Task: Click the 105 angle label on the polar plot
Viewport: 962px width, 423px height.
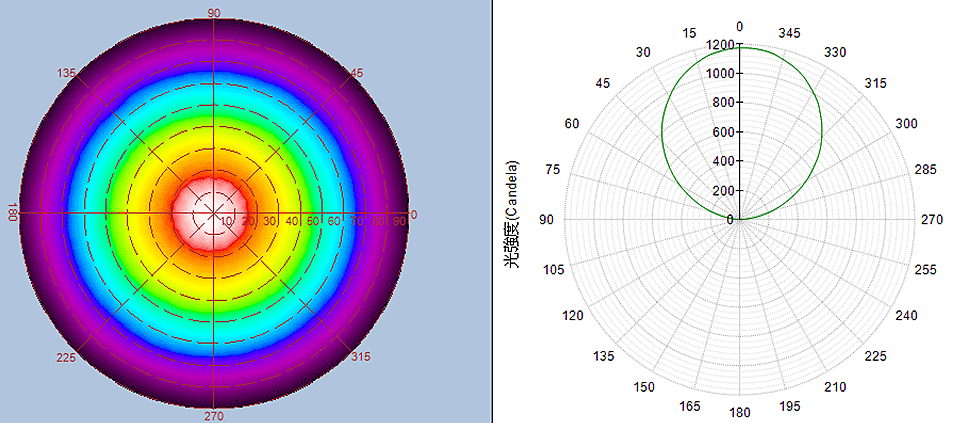Action: pyautogui.click(x=553, y=270)
